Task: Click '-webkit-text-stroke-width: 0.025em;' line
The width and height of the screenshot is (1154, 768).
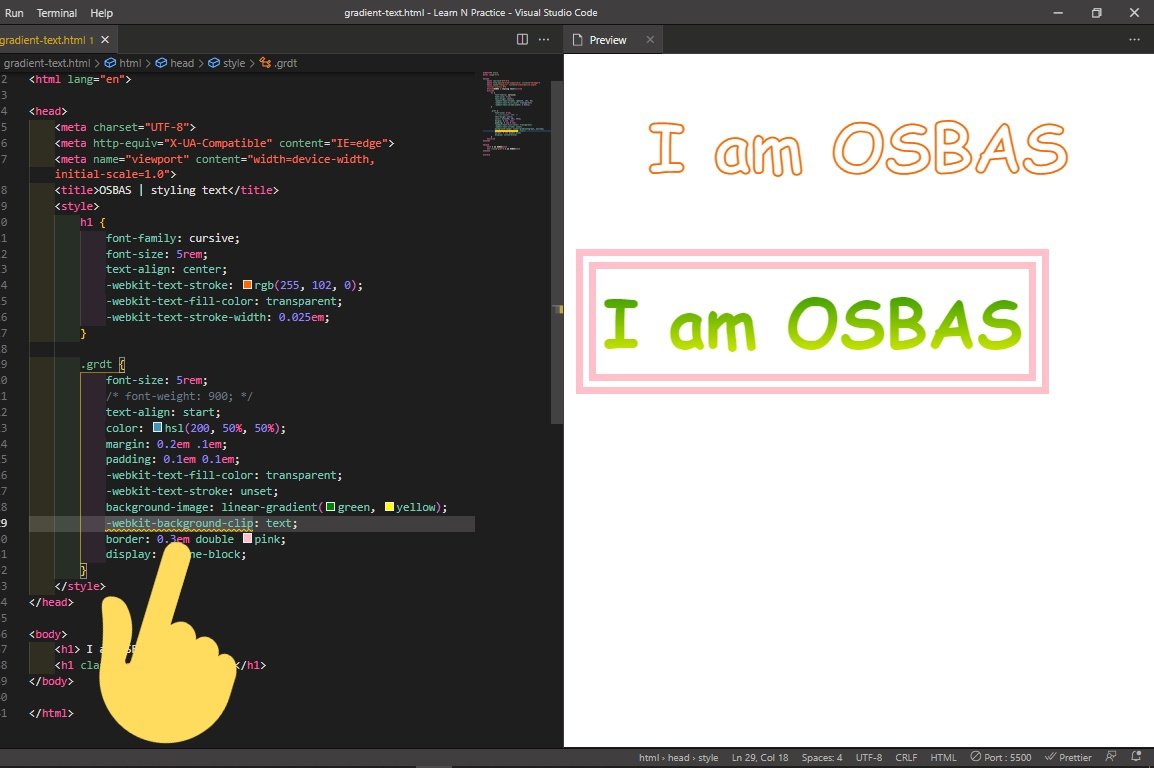Action: [217, 317]
